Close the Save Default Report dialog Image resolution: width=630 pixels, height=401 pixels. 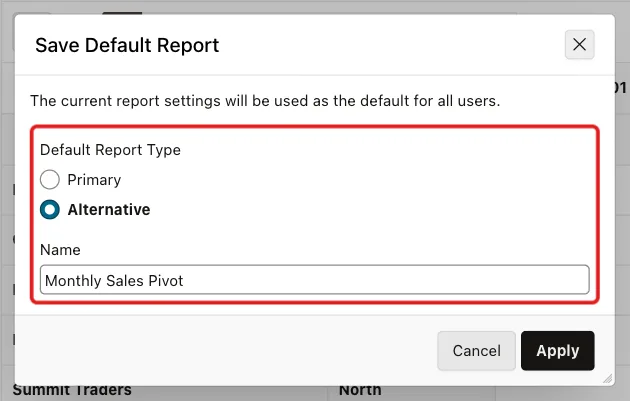[579, 45]
